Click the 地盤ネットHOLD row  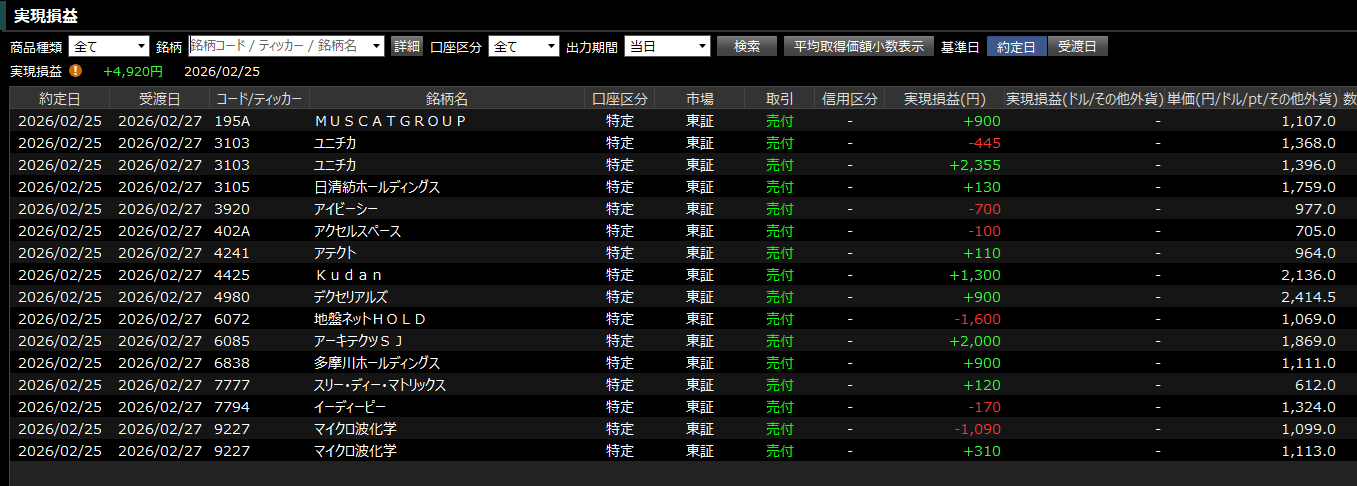pyautogui.click(x=370, y=319)
